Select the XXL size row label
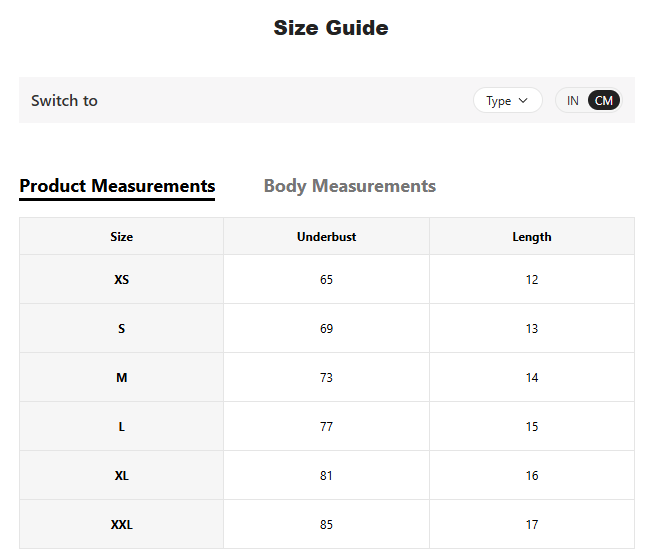The width and height of the screenshot is (651, 560). 121,524
